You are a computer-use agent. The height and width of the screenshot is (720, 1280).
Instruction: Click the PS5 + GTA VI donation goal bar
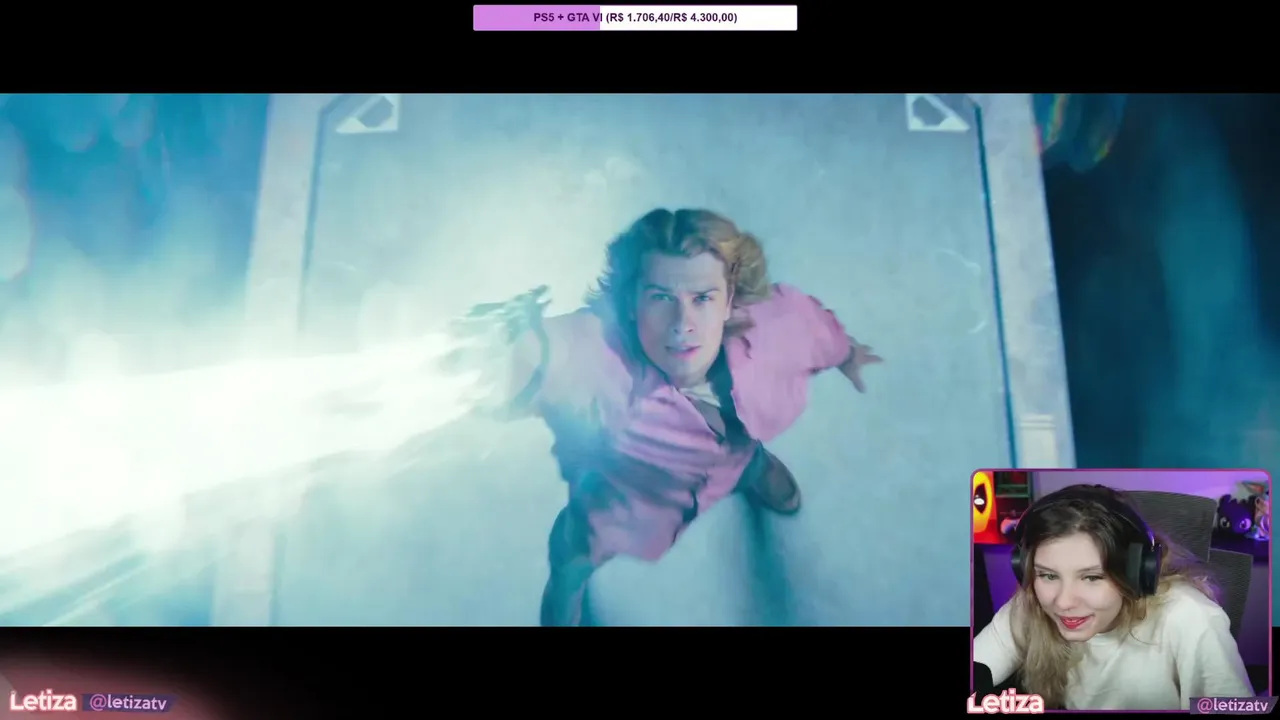click(635, 17)
